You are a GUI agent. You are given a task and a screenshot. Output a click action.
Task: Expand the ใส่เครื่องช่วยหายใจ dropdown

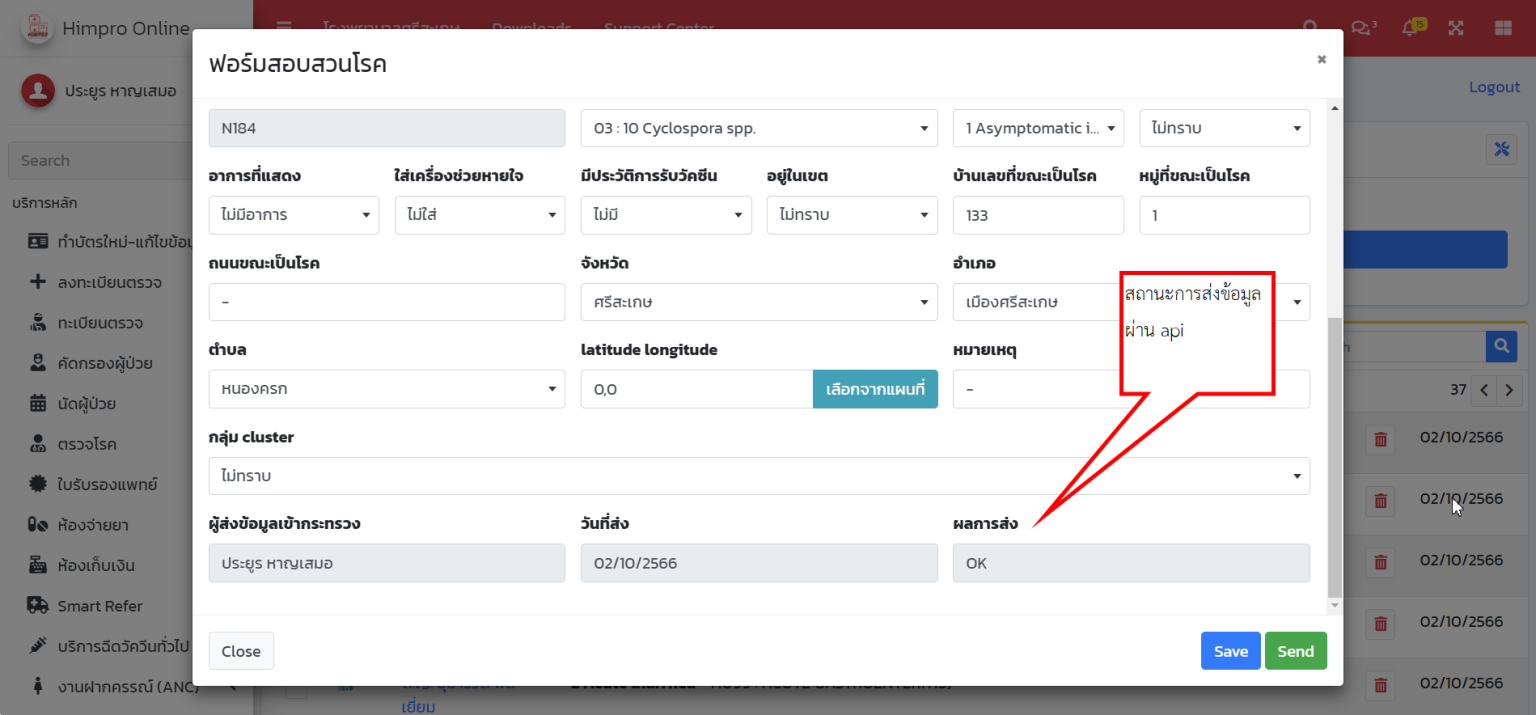coord(480,215)
